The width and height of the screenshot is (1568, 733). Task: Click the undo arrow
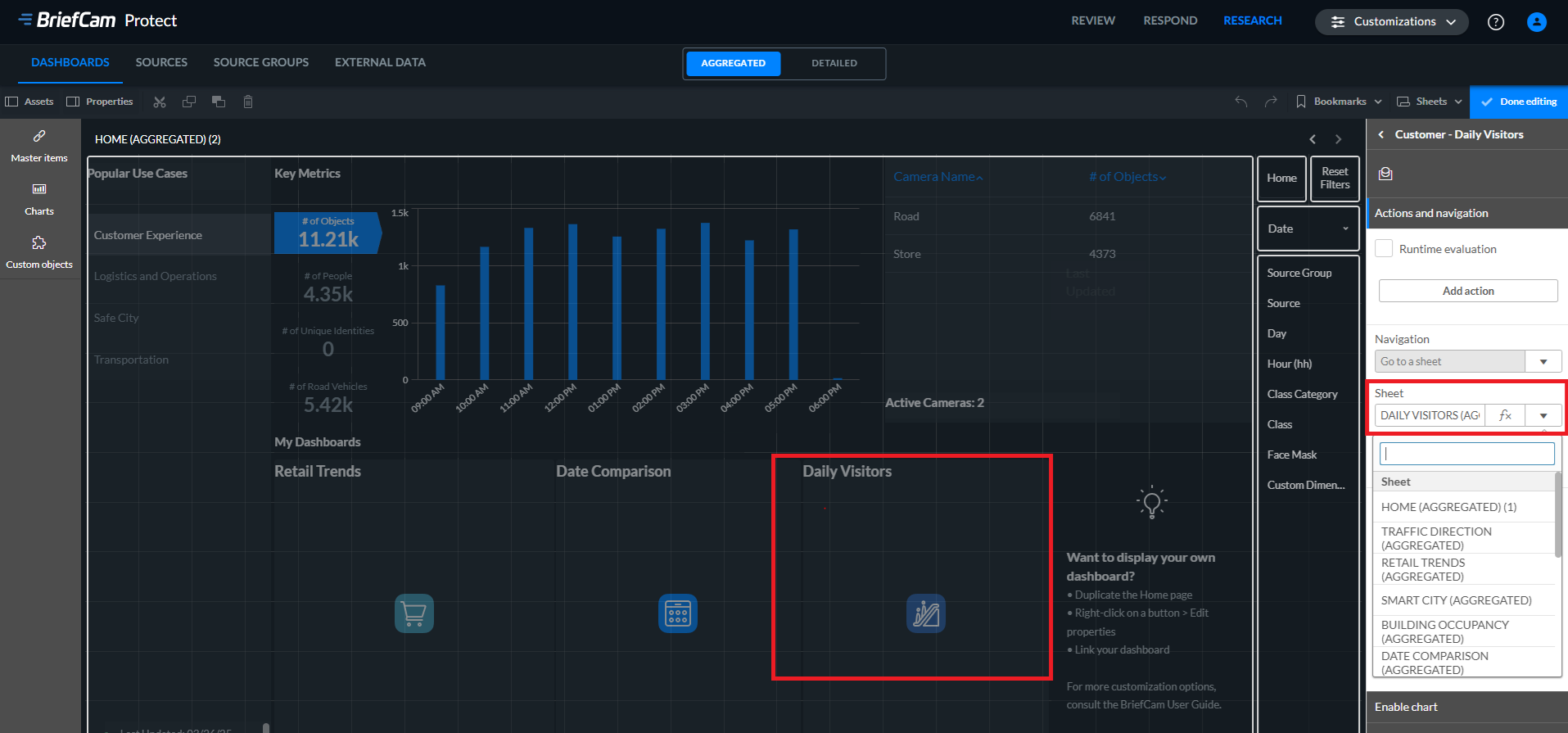[1241, 102]
